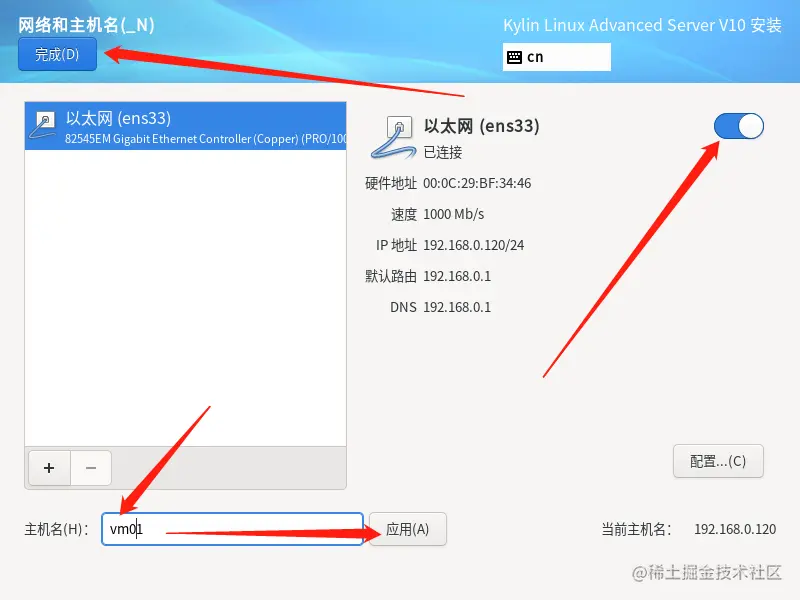Add a network device with plus icon

coord(49,468)
